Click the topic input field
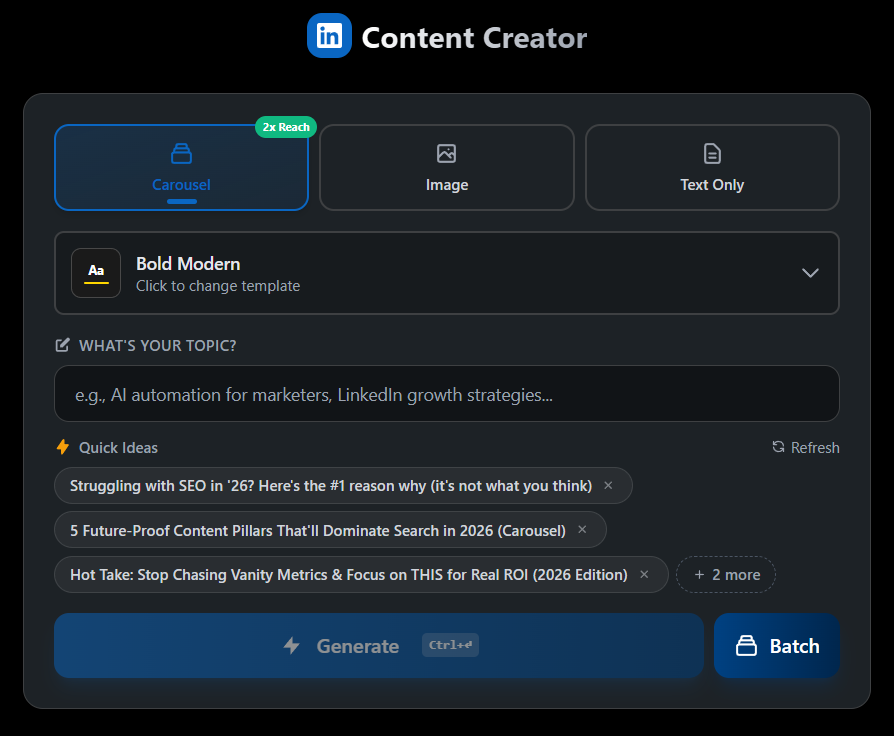894x736 pixels. coord(447,393)
